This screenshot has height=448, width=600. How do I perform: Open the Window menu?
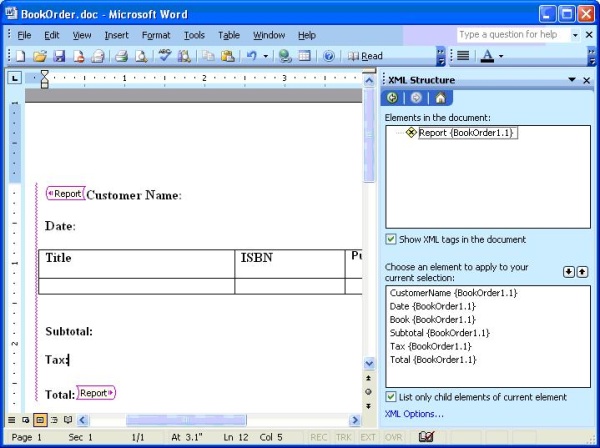point(269,35)
